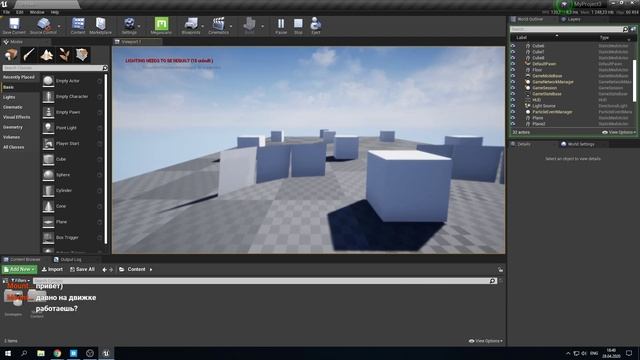This screenshot has height=360, width=640.
Task: Pick Plane from the Place list
Action: (x=72, y=222)
